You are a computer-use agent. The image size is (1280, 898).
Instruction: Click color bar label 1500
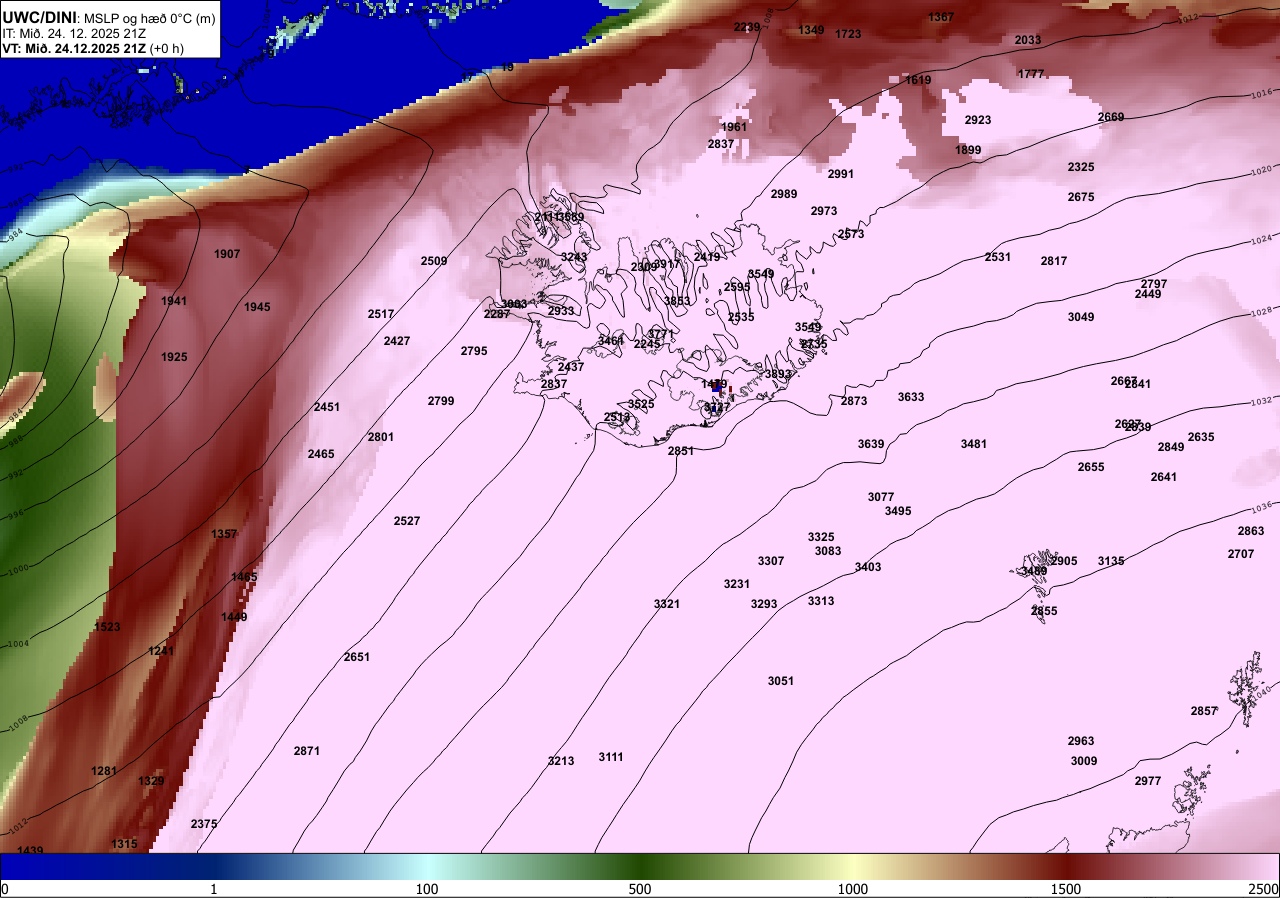(1066, 889)
